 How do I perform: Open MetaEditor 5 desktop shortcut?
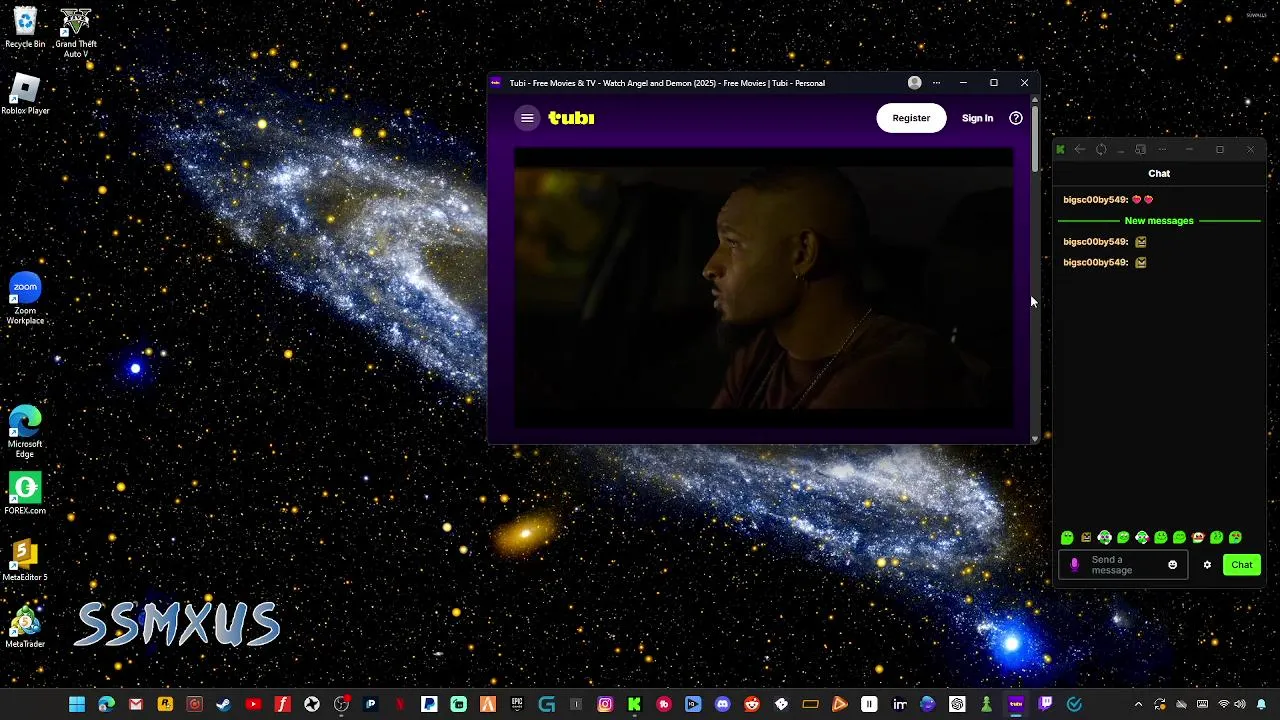tap(25, 561)
